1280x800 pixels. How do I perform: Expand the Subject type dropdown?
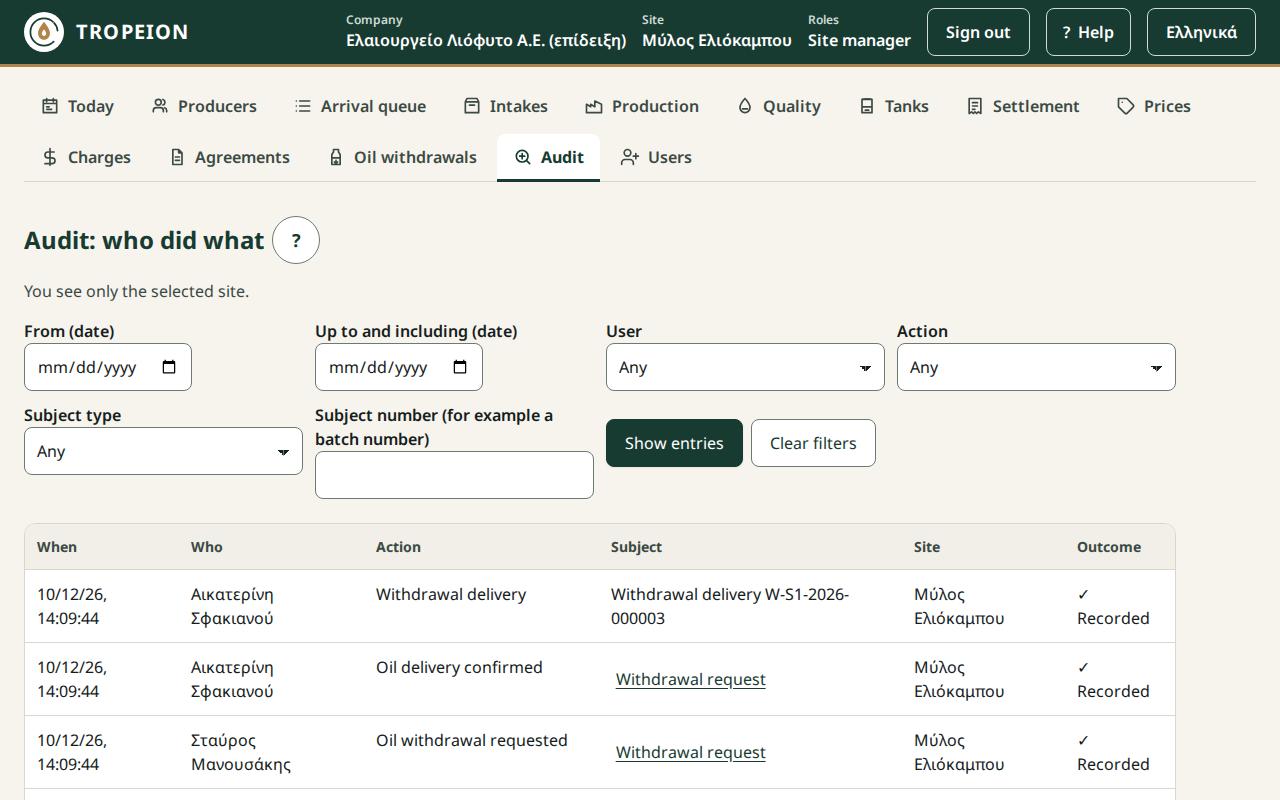[x=163, y=451]
